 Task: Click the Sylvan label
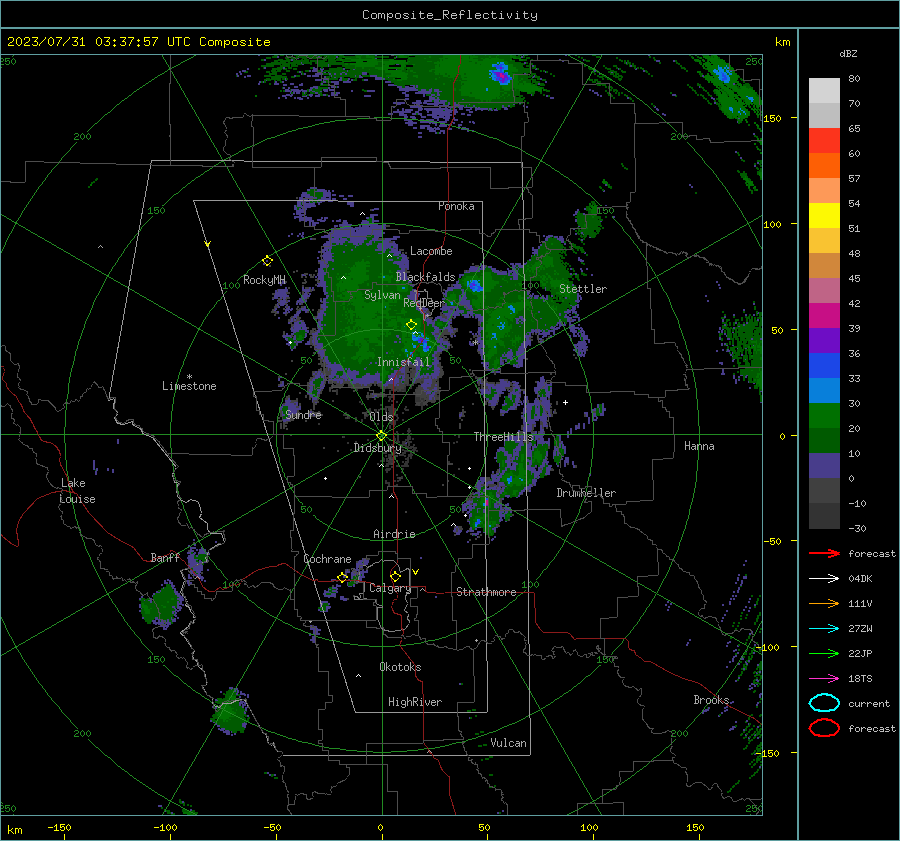point(382,295)
